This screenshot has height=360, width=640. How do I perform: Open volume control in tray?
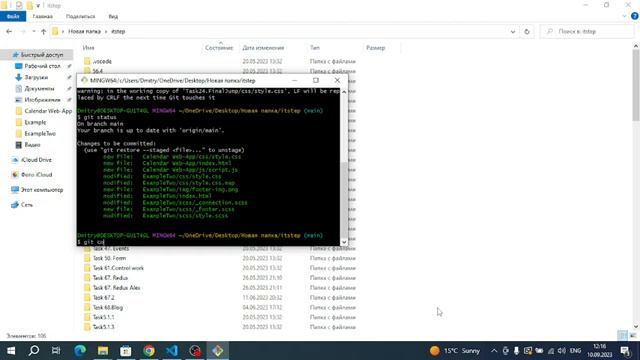coord(562,351)
